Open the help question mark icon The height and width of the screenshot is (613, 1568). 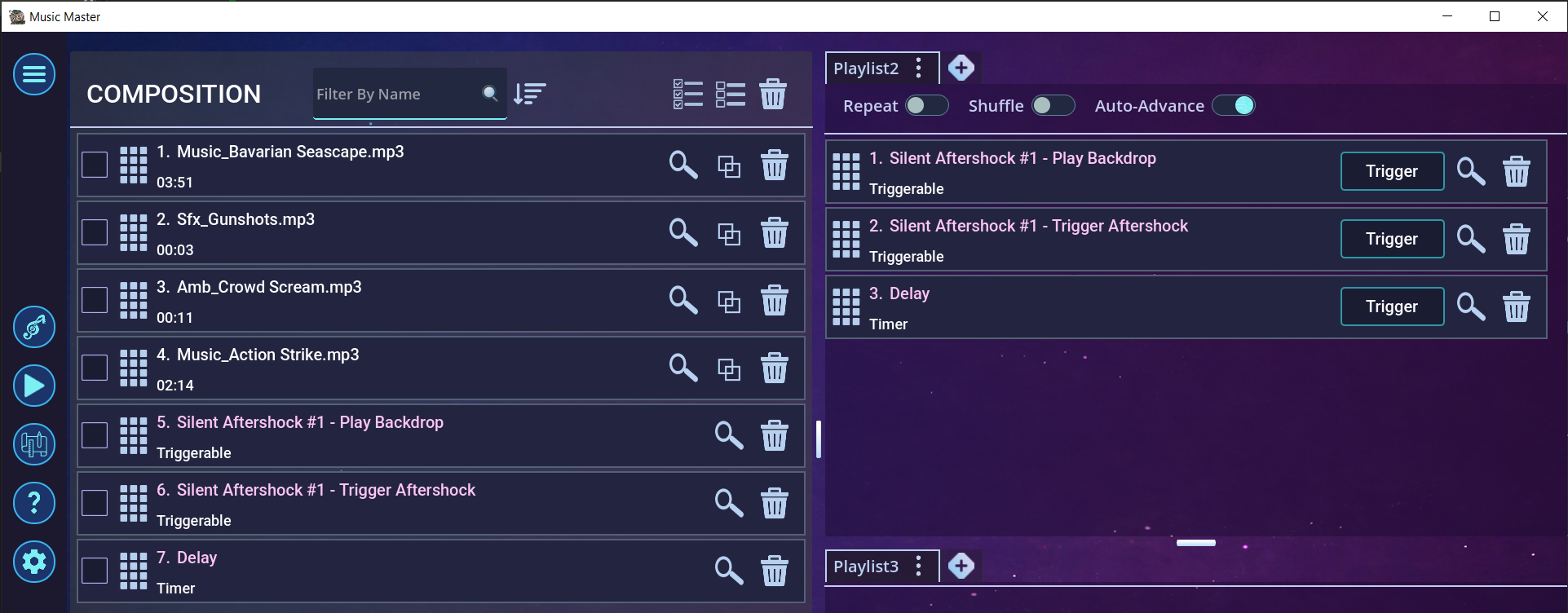34,503
